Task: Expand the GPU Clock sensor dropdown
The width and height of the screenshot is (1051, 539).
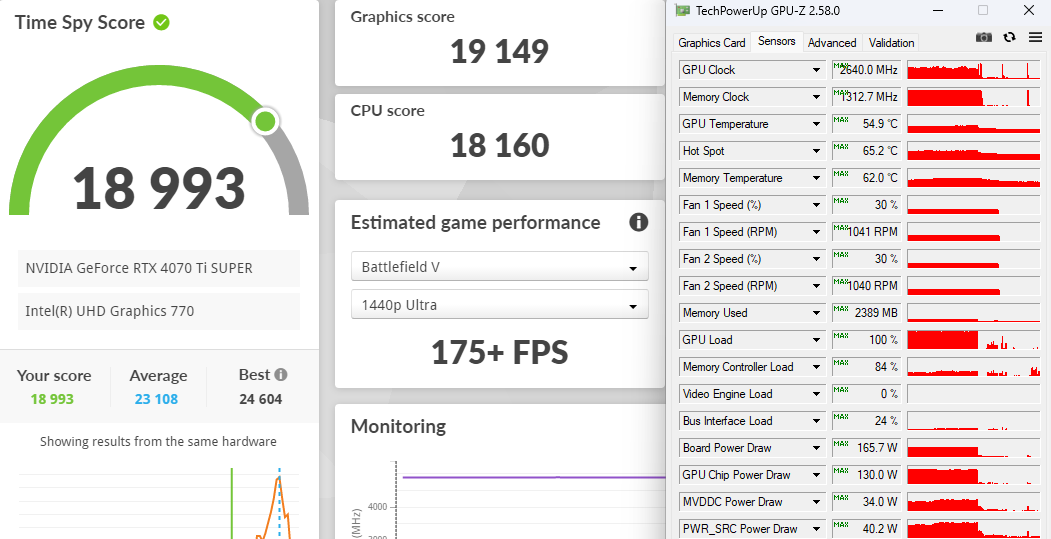Action: 816,70
